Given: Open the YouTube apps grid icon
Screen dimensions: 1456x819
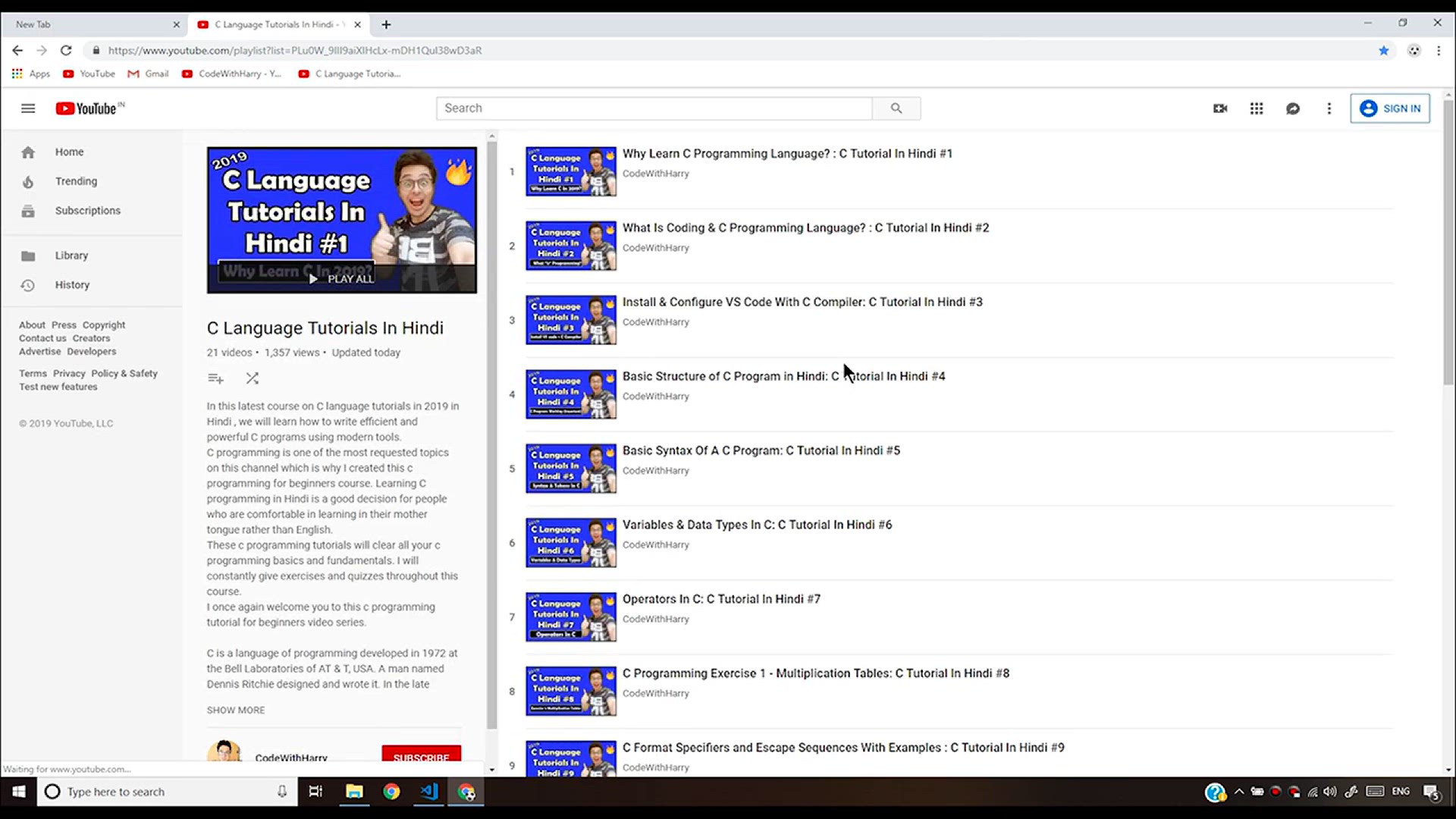Looking at the screenshot, I should (x=1257, y=108).
